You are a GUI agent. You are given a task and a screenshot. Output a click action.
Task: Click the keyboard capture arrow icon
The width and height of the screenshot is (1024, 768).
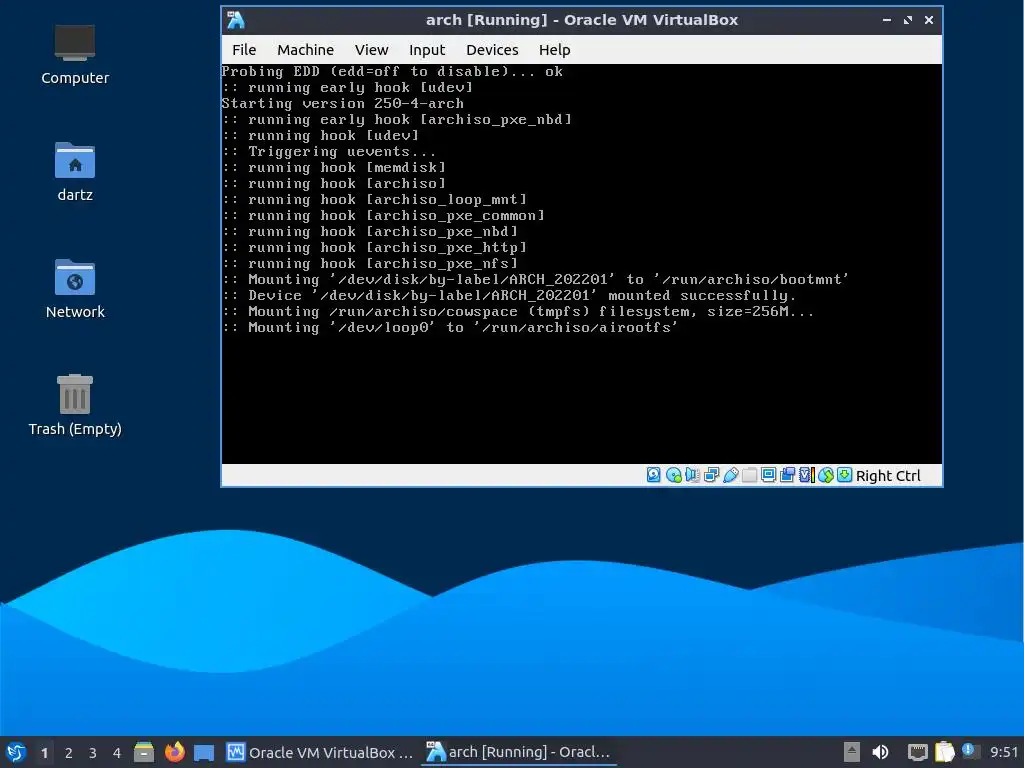(844, 475)
